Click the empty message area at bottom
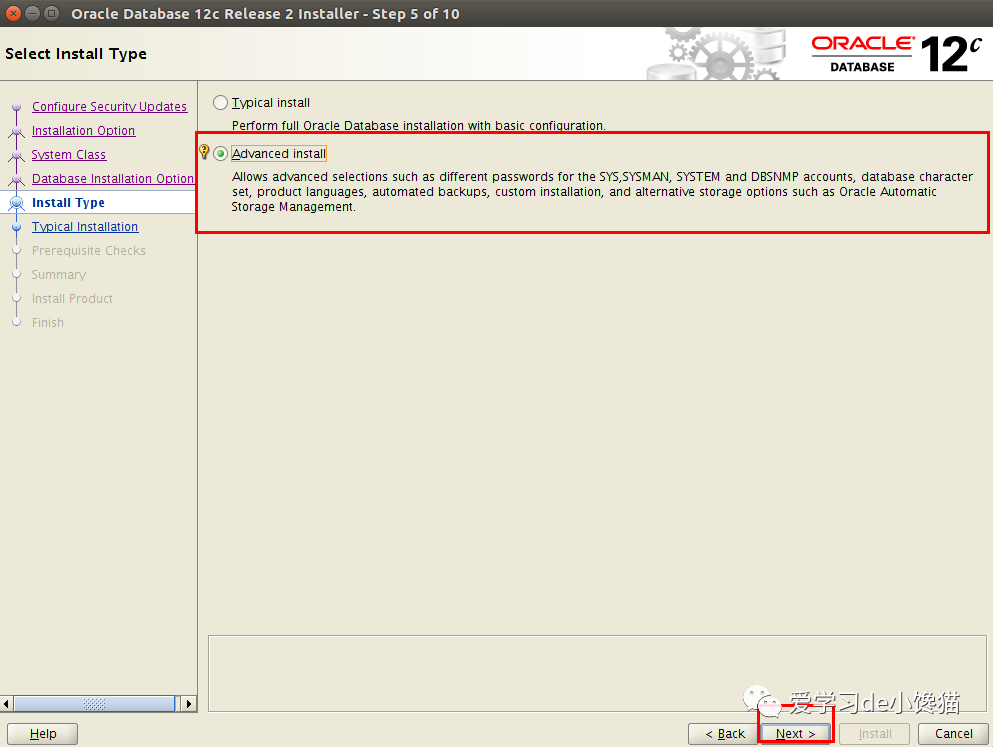Screen dimensions: 993x747 pos(597,674)
